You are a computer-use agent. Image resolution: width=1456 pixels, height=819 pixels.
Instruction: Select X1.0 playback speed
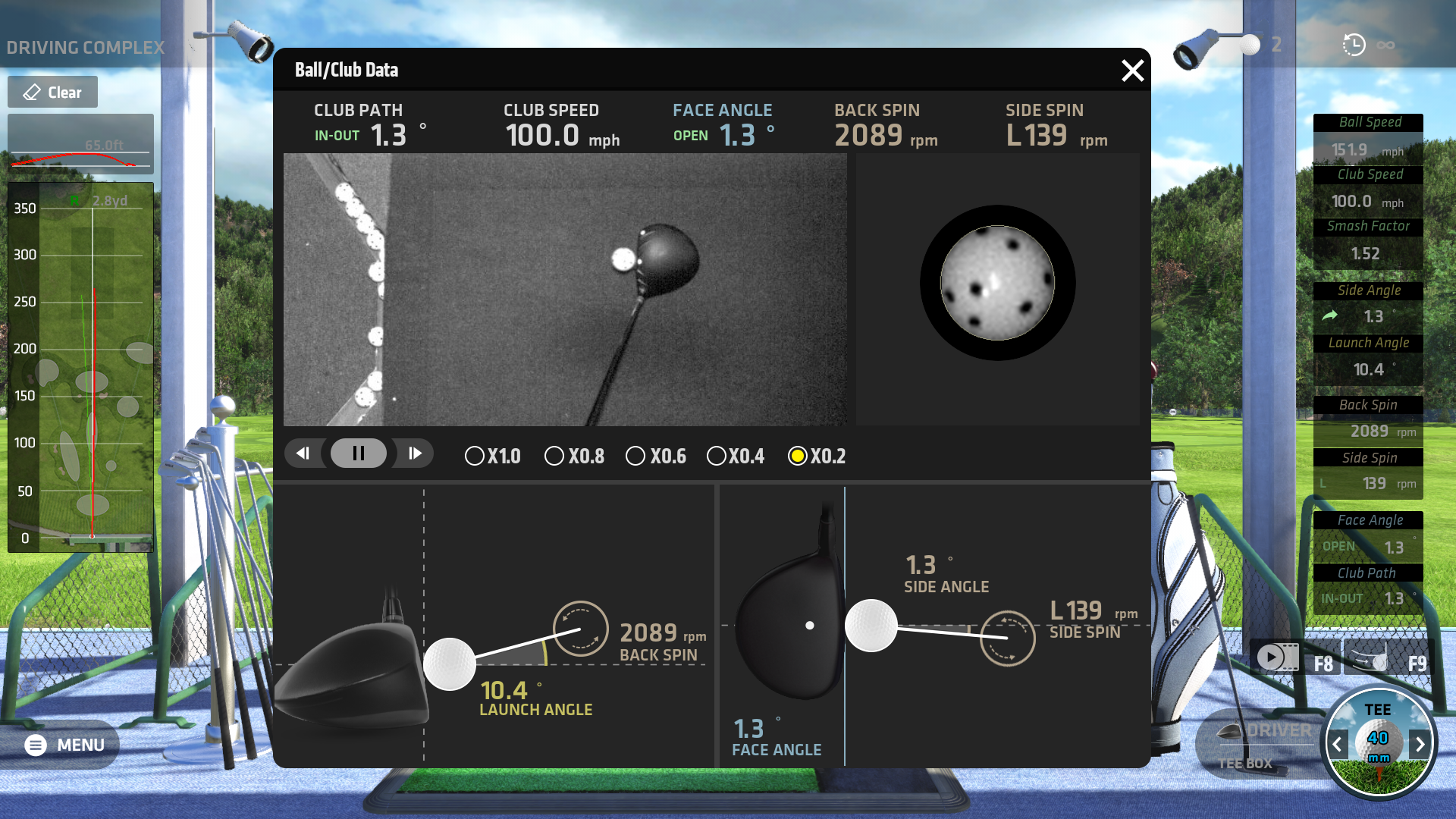pos(475,456)
